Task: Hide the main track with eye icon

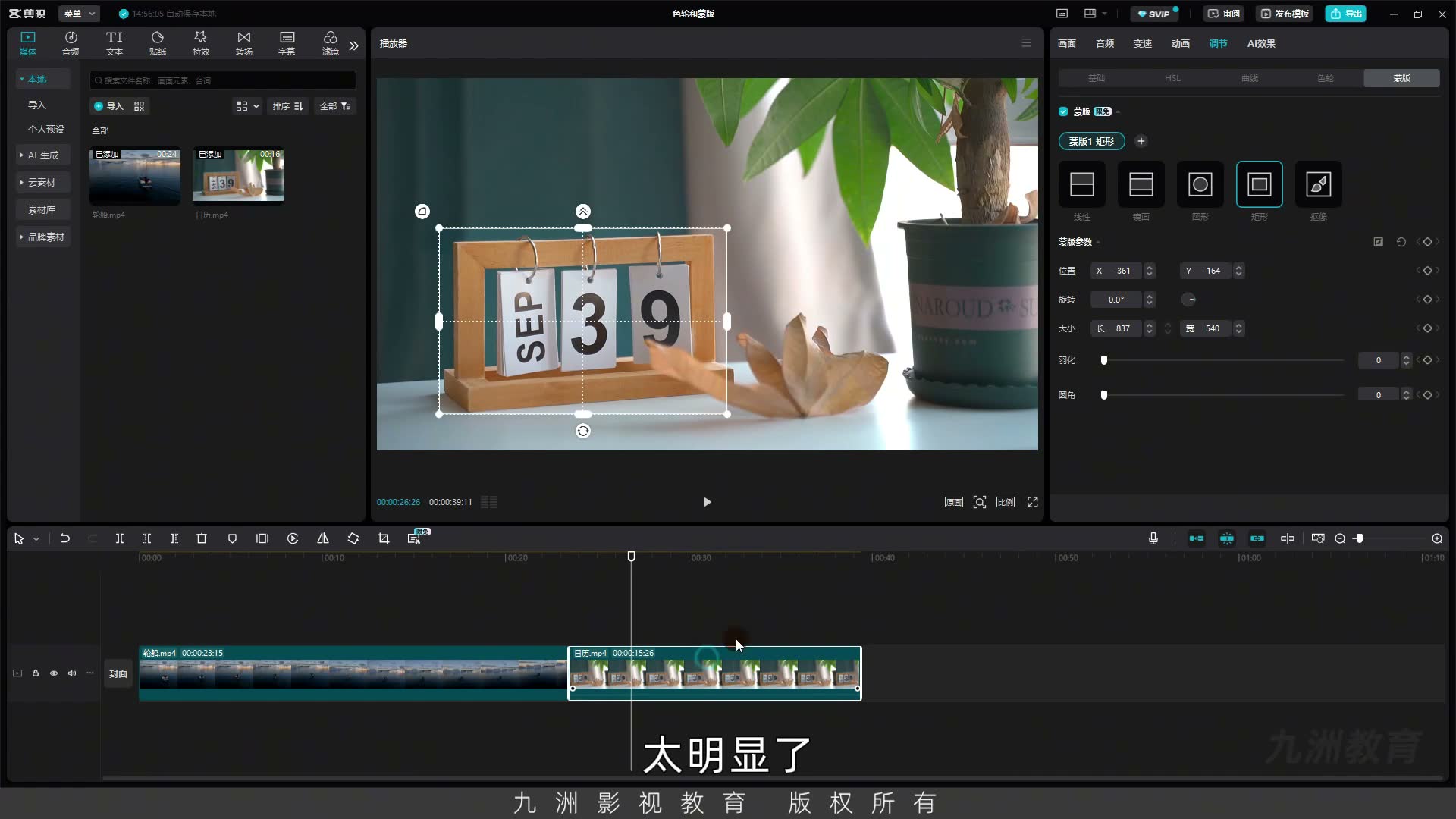Action: pos(54,673)
